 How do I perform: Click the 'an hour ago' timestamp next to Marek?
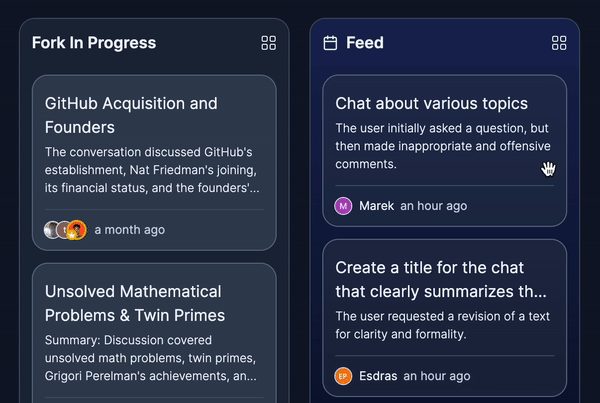[x=434, y=206]
